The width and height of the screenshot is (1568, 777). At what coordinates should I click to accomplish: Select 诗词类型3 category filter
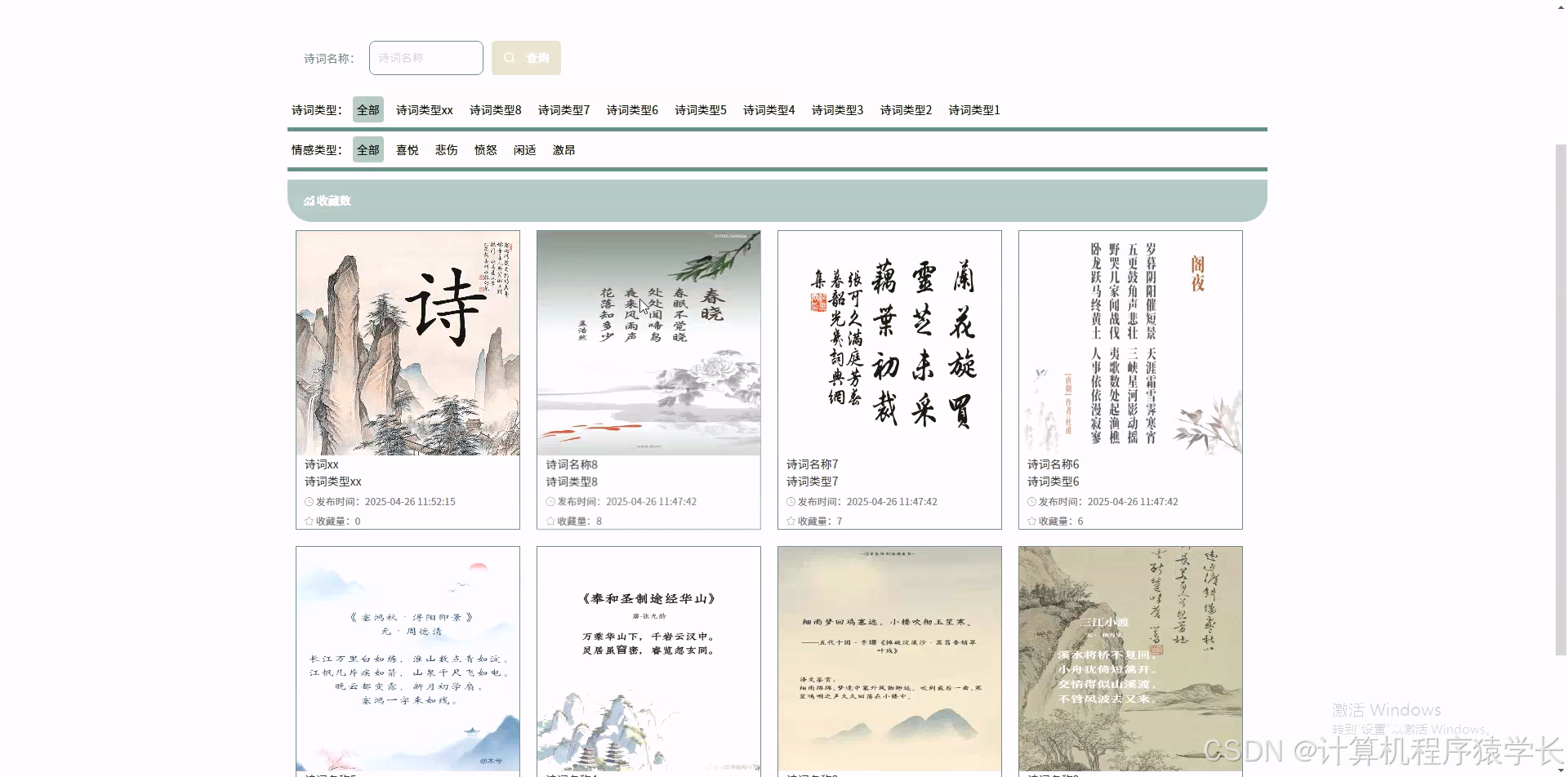tap(836, 109)
